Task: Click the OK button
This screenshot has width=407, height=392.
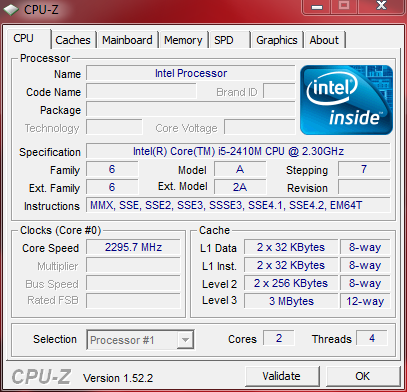Action: tap(363, 376)
